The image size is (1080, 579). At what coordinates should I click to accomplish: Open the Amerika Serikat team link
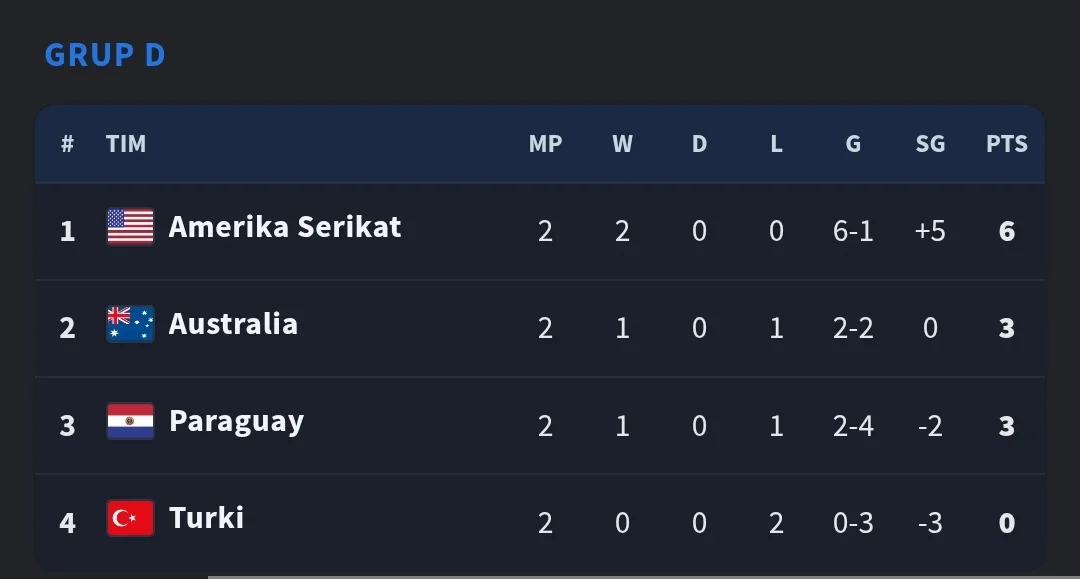tap(284, 227)
